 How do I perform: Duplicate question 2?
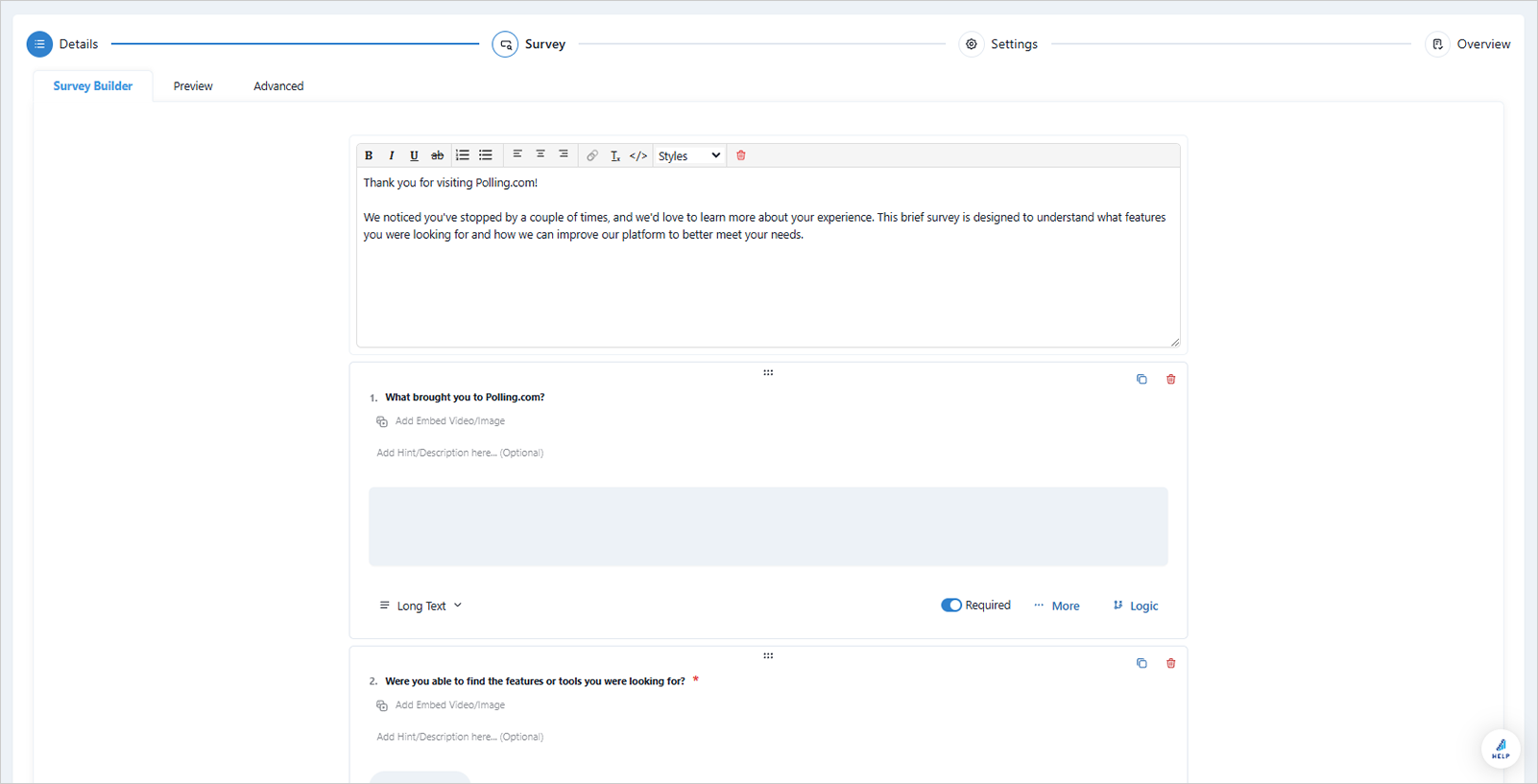(x=1141, y=663)
